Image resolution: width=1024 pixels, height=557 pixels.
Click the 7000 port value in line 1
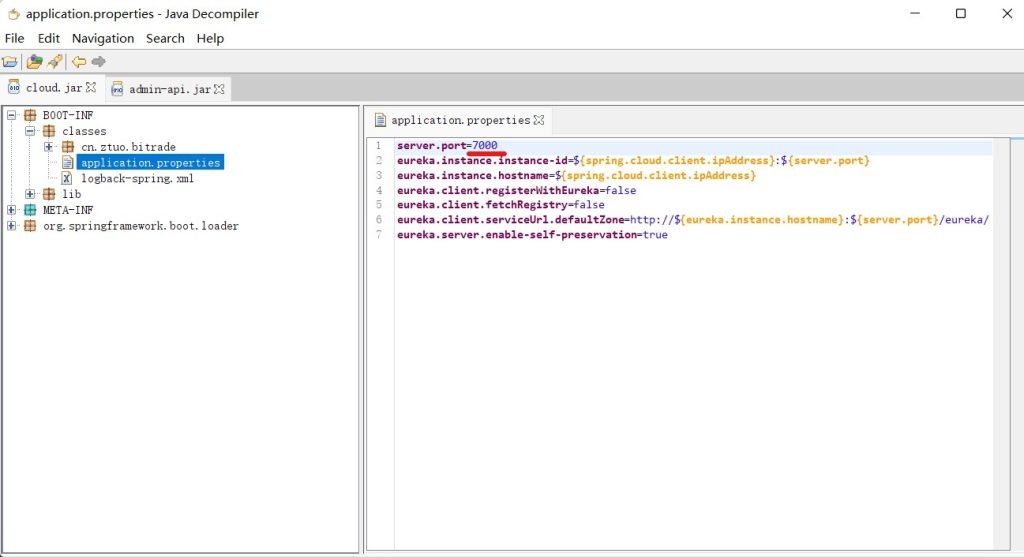(485, 146)
